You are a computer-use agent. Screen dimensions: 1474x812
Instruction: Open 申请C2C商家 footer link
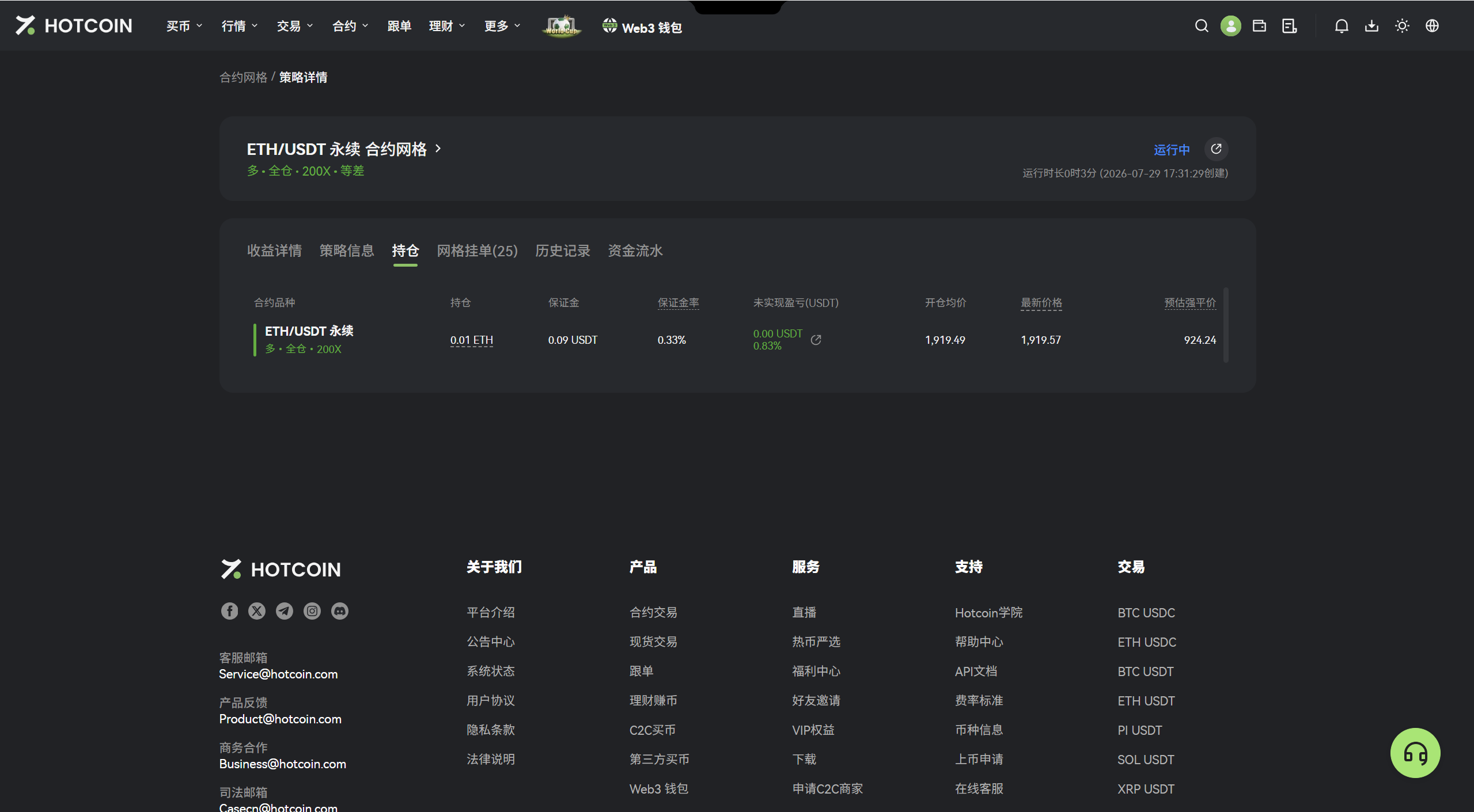[x=828, y=788]
